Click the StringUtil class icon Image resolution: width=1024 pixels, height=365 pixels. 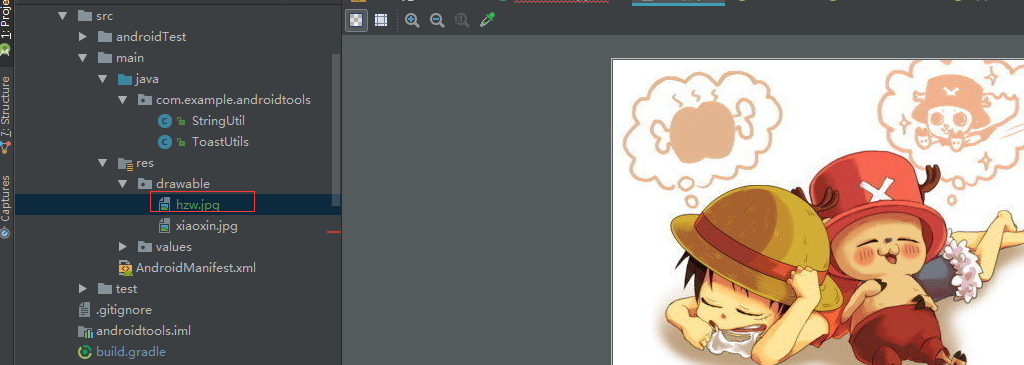[x=165, y=121]
